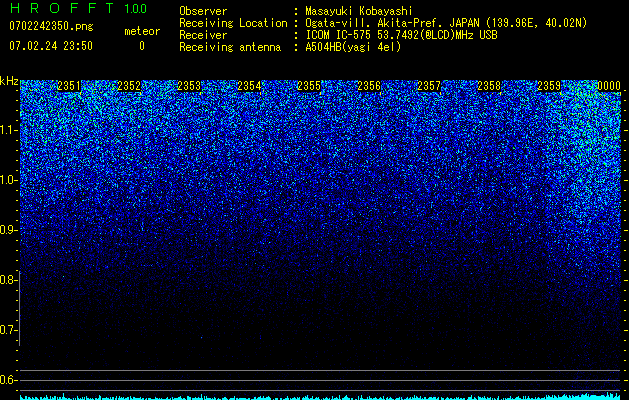
Task: Select receiver text ICOM IC-575 53.7492 MHz USB
Action: [401, 35]
